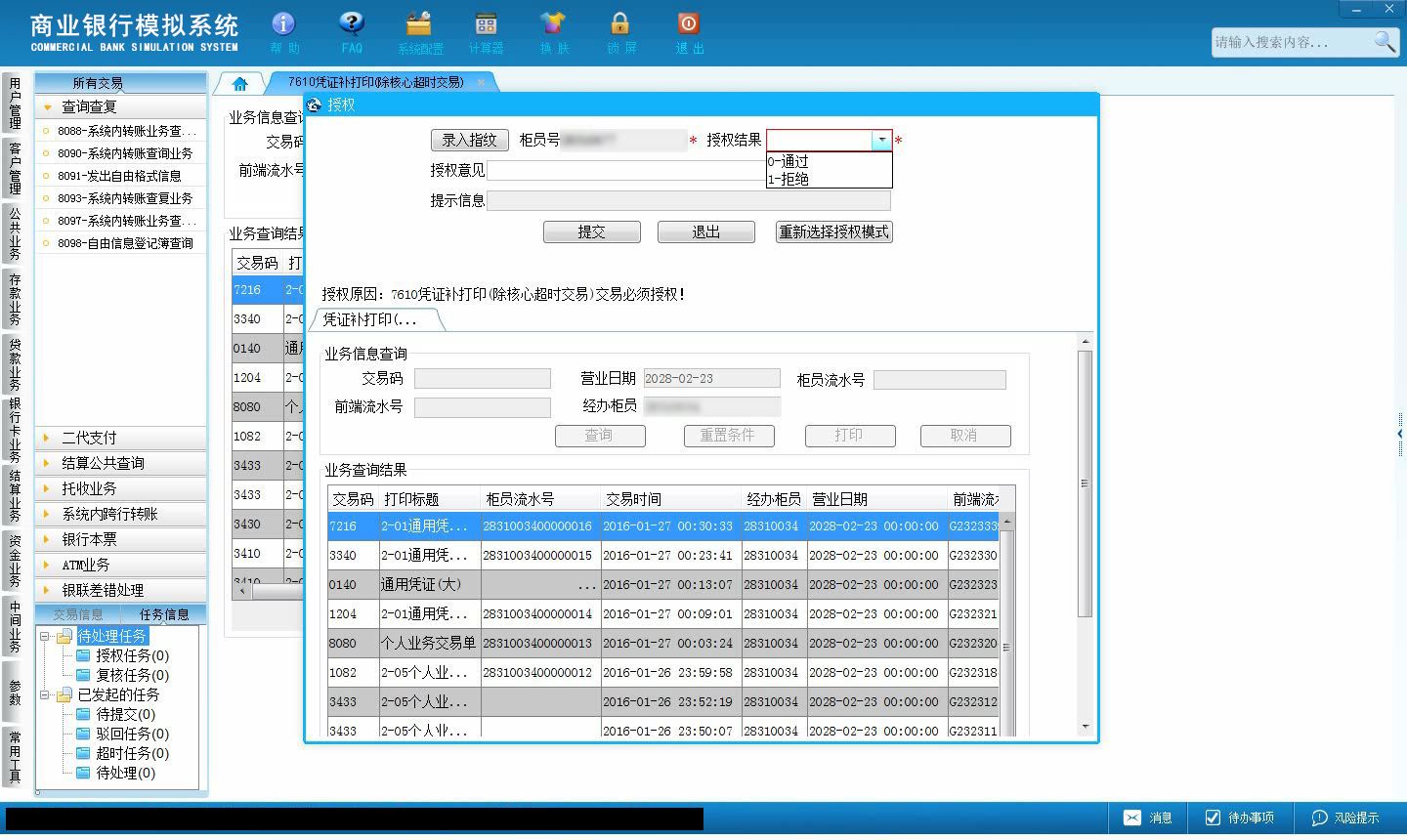Viewport: 1407px width, 840px height.
Task: Click the 录入指纹 button
Action: point(470,140)
